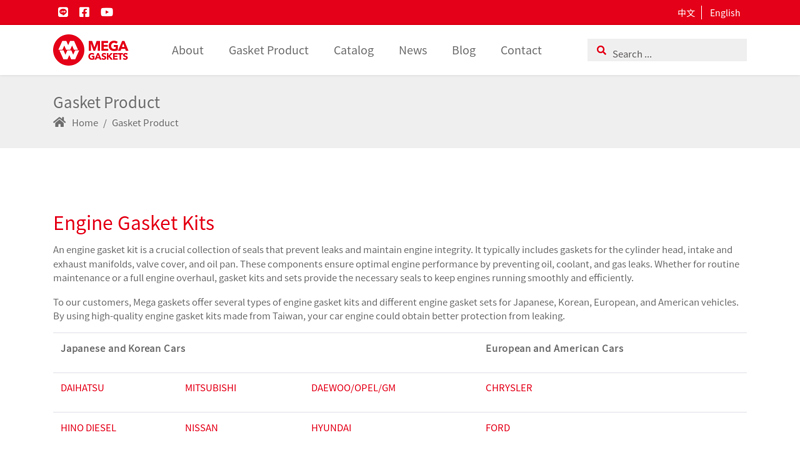Screen dimensions: 800x450
Task: Click the Engine Gasket Kits heading
Action: [134, 223]
